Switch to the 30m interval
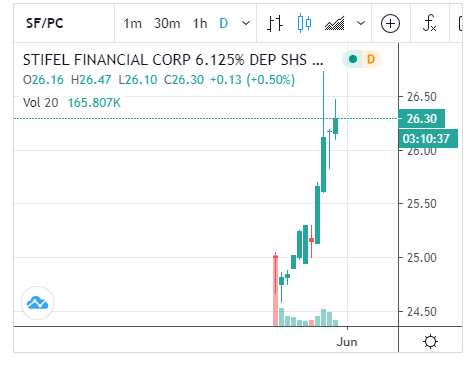Viewport: 468px width, 369px height. [167, 24]
